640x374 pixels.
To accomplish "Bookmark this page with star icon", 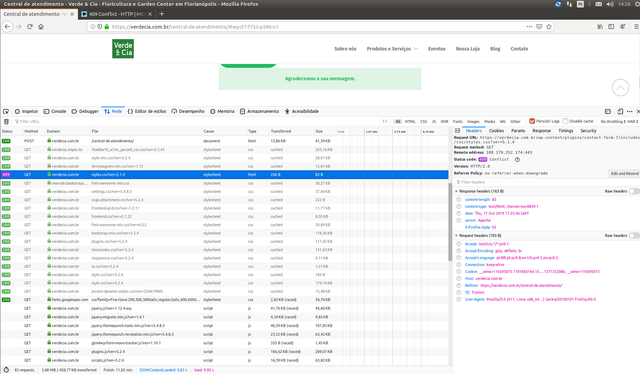I will (549, 27).
